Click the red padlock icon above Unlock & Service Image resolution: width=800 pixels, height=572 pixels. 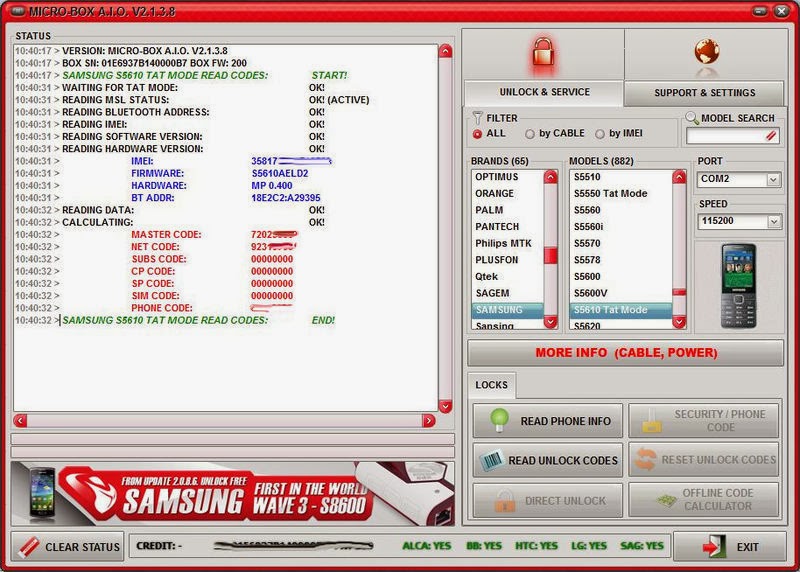coord(543,52)
